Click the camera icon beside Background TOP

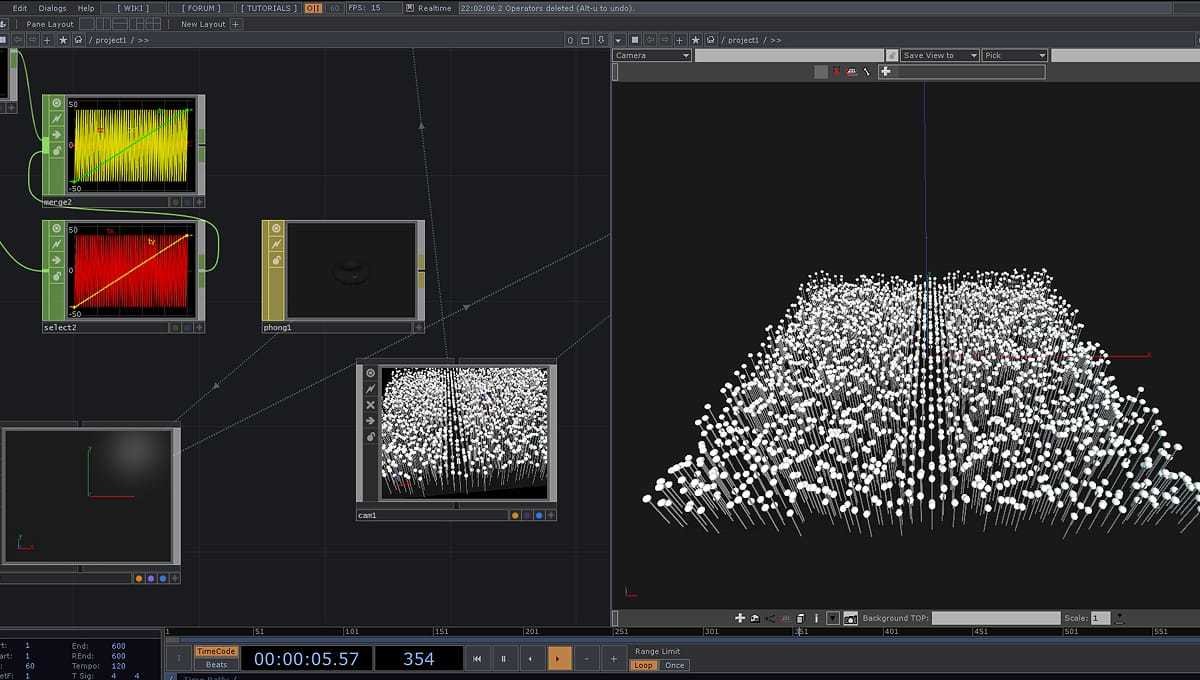click(850, 618)
